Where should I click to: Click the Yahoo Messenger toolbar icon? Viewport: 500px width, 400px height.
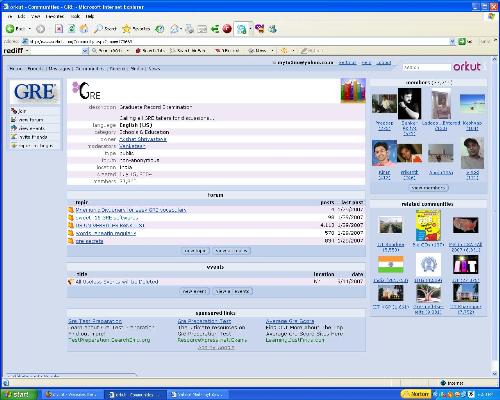pos(260,29)
